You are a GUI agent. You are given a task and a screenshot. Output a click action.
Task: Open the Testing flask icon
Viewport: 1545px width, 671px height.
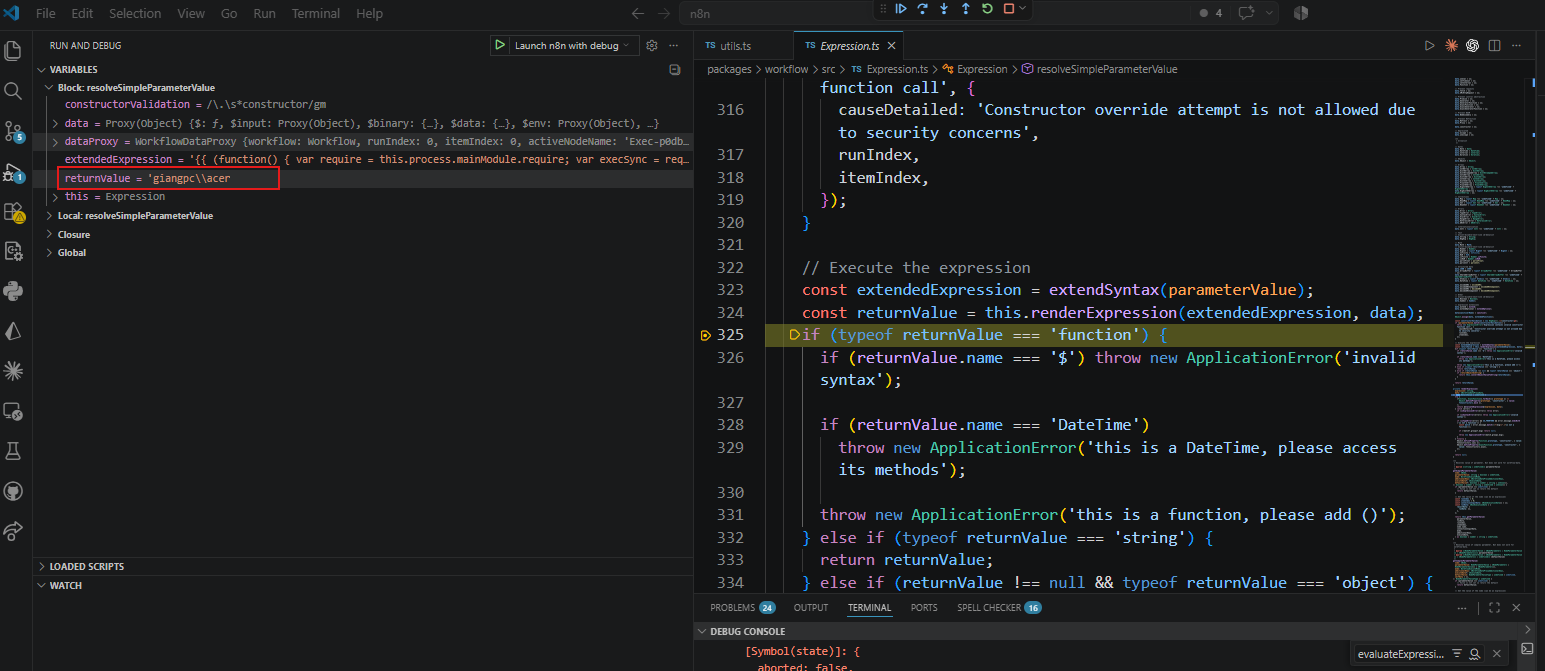coord(13,451)
